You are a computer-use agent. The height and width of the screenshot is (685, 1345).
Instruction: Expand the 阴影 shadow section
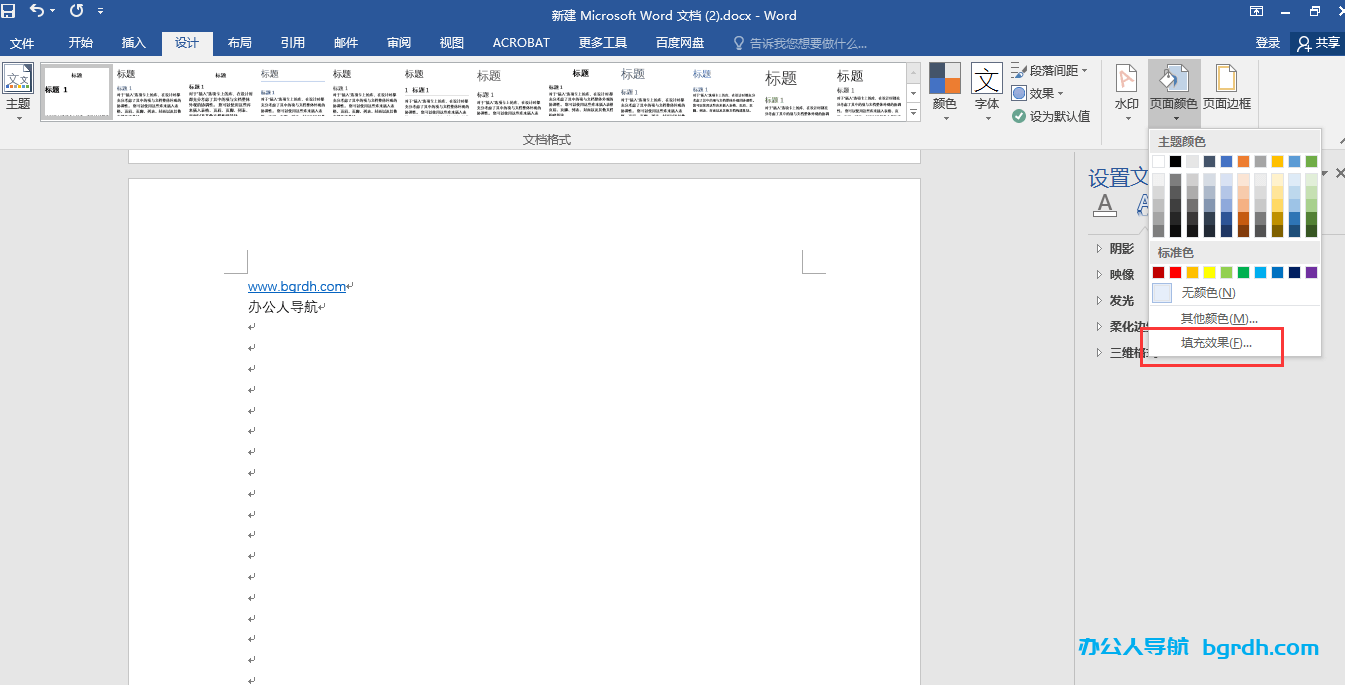(1121, 249)
